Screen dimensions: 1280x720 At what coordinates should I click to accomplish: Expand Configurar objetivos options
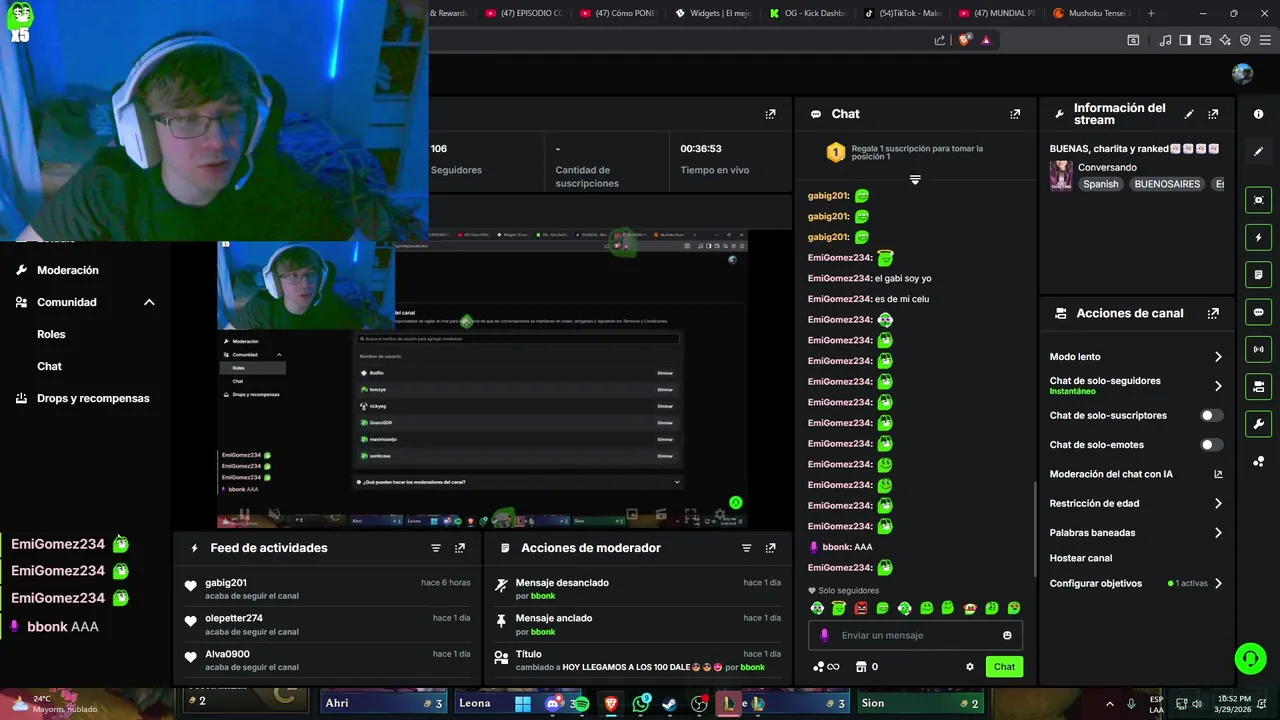click(x=1218, y=583)
